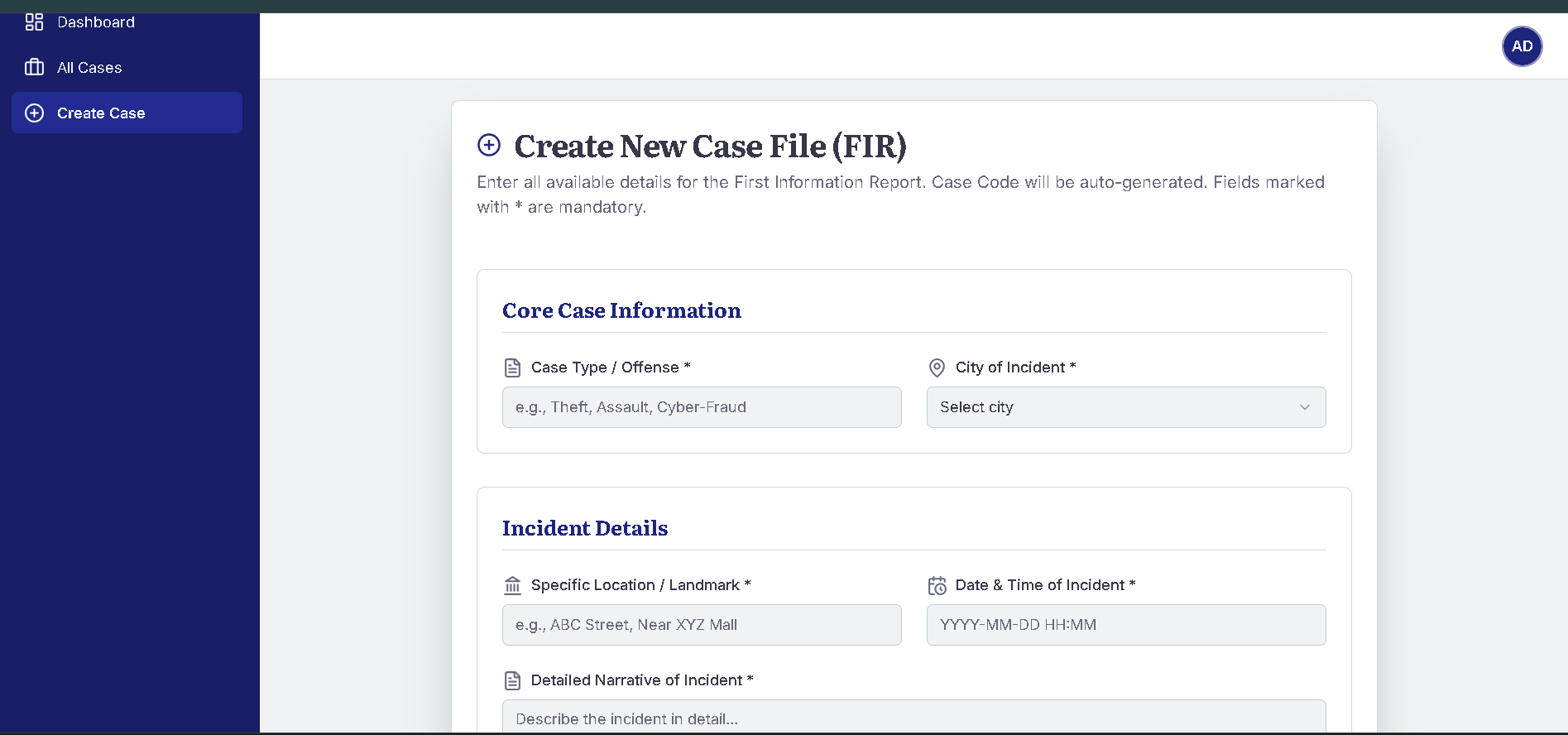Focus the Case Type / Offense input
The width and height of the screenshot is (1568, 735).
click(702, 407)
